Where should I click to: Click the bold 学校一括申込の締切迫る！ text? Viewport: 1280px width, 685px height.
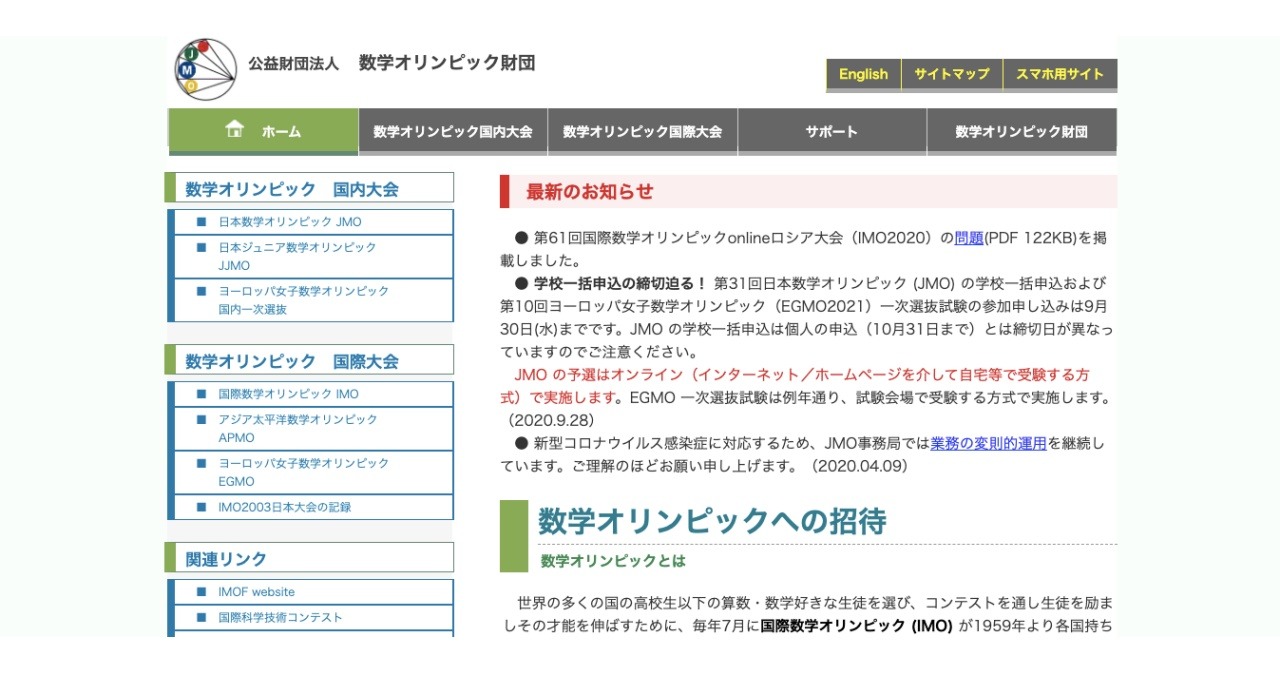click(x=620, y=283)
